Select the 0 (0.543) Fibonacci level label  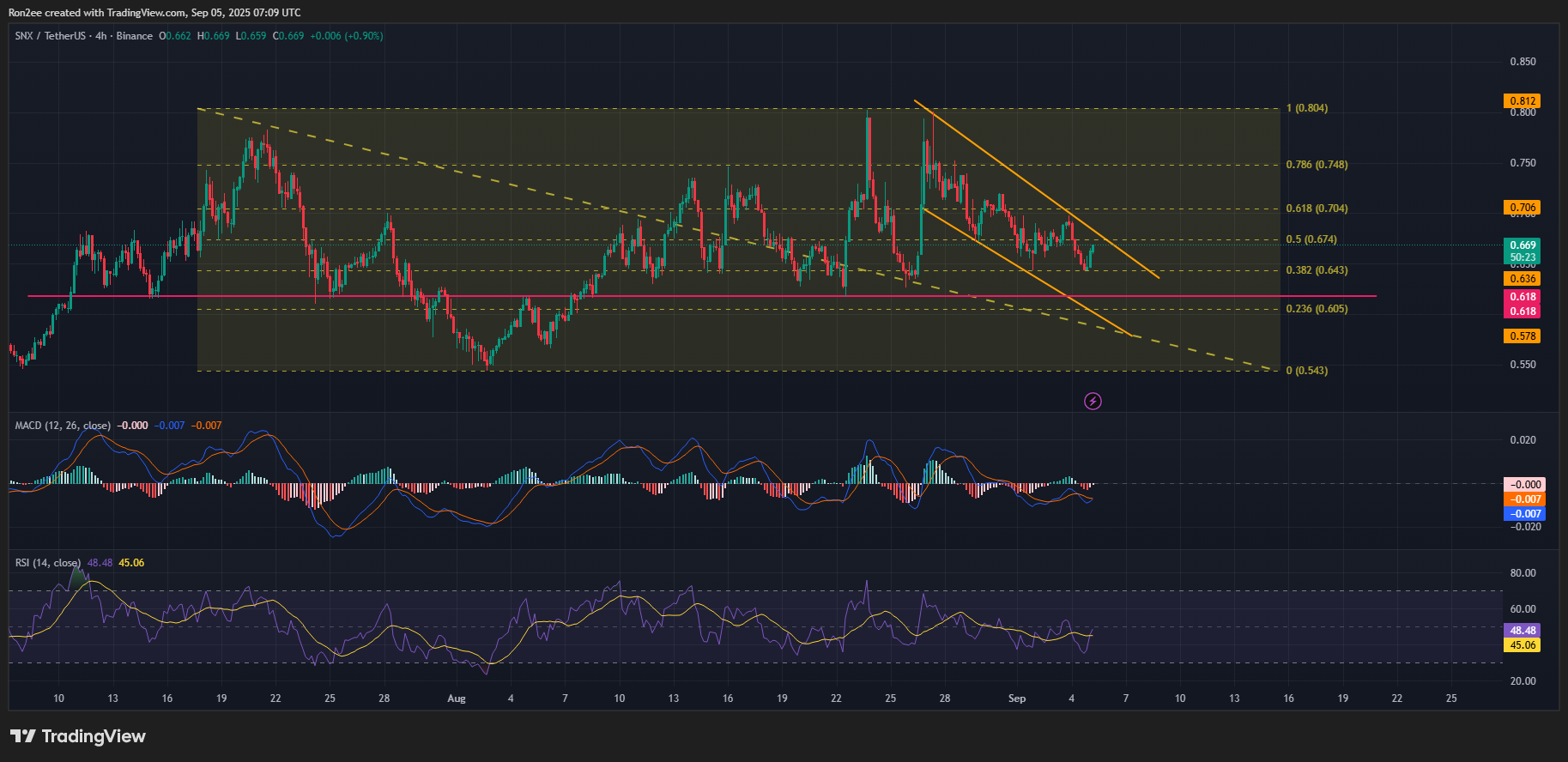click(1306, 371)
